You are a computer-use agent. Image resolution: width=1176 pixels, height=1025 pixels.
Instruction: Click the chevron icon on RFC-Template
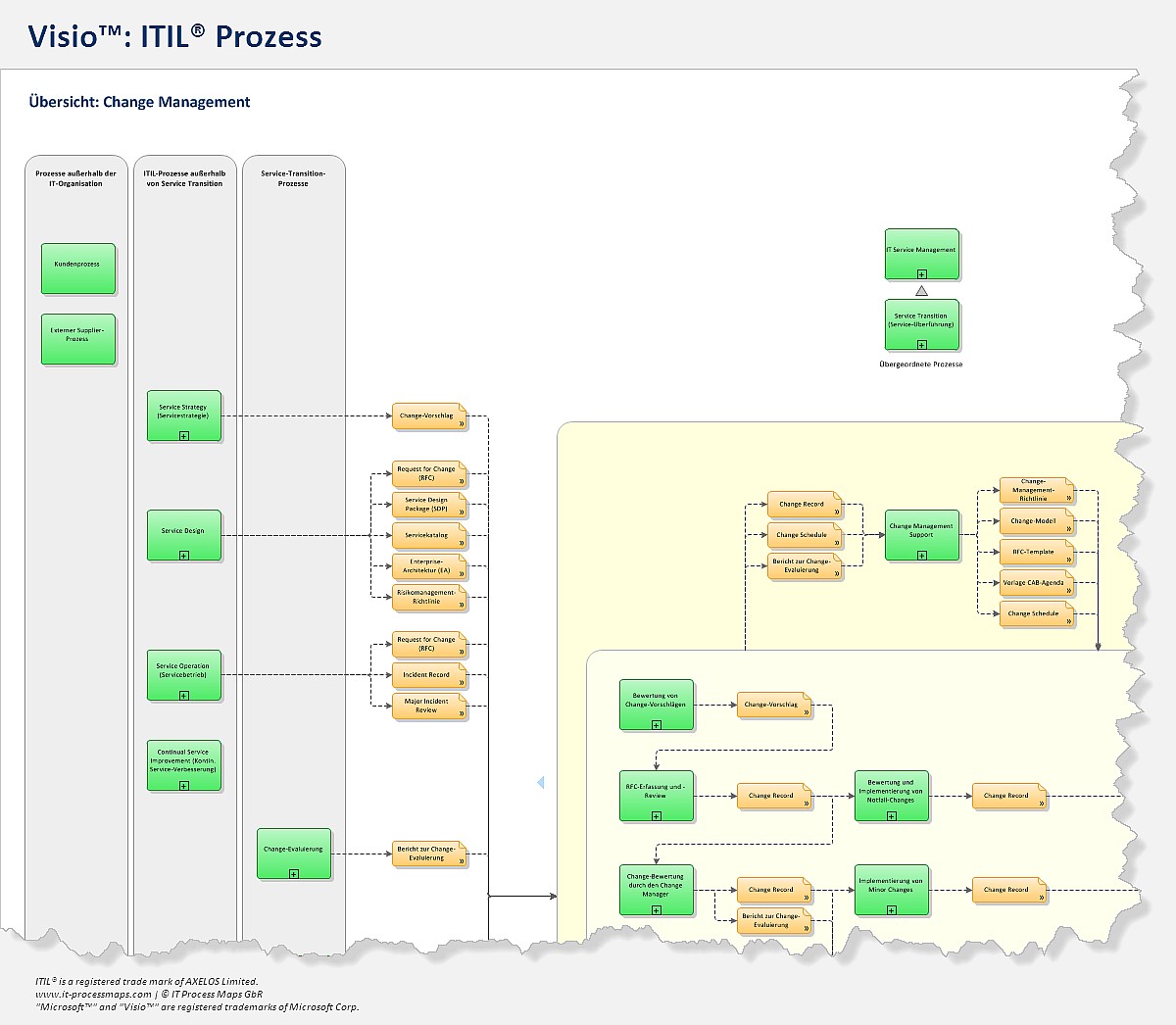1068,559
